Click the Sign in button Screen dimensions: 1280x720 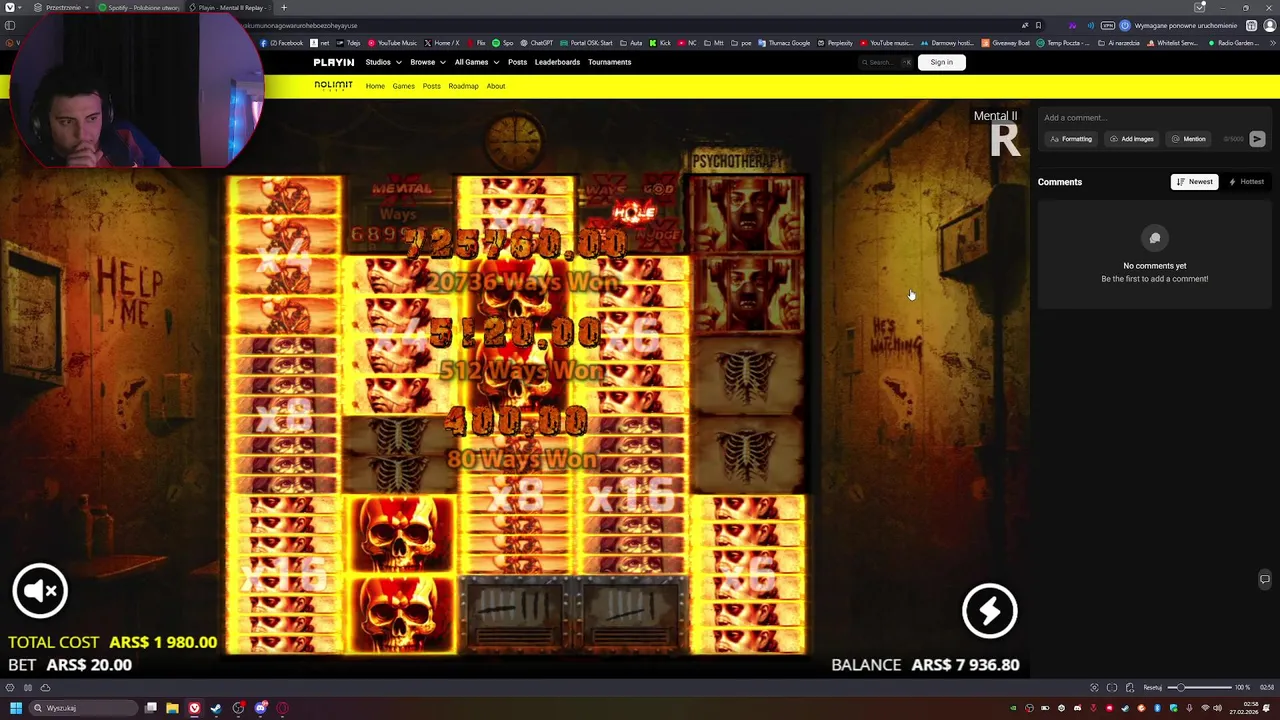coord(941,62)
